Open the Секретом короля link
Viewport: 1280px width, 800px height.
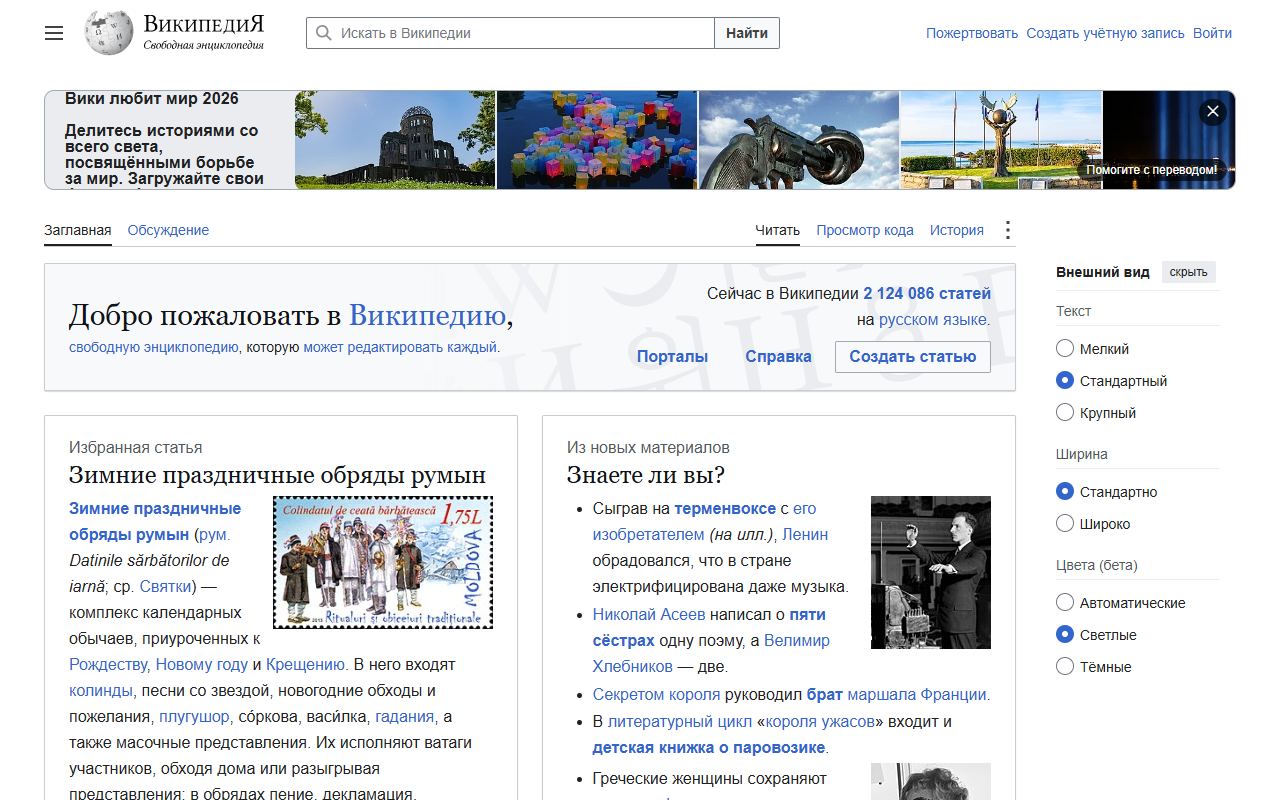tap(656, 694)
